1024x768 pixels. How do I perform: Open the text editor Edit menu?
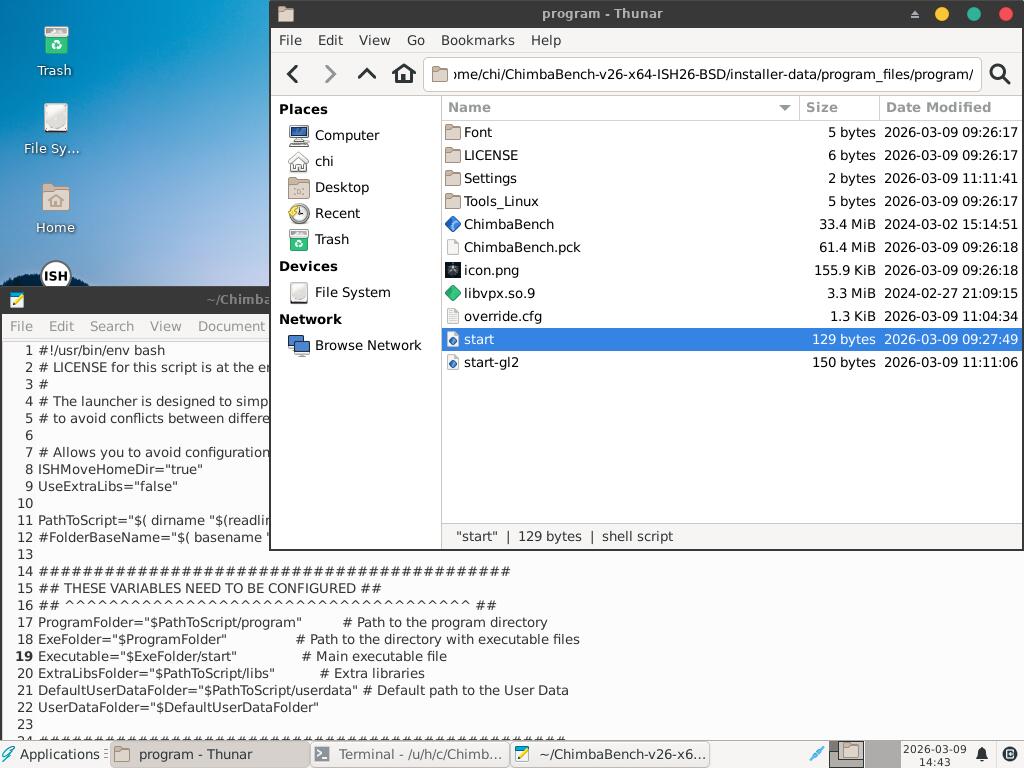tap(61, 326)
